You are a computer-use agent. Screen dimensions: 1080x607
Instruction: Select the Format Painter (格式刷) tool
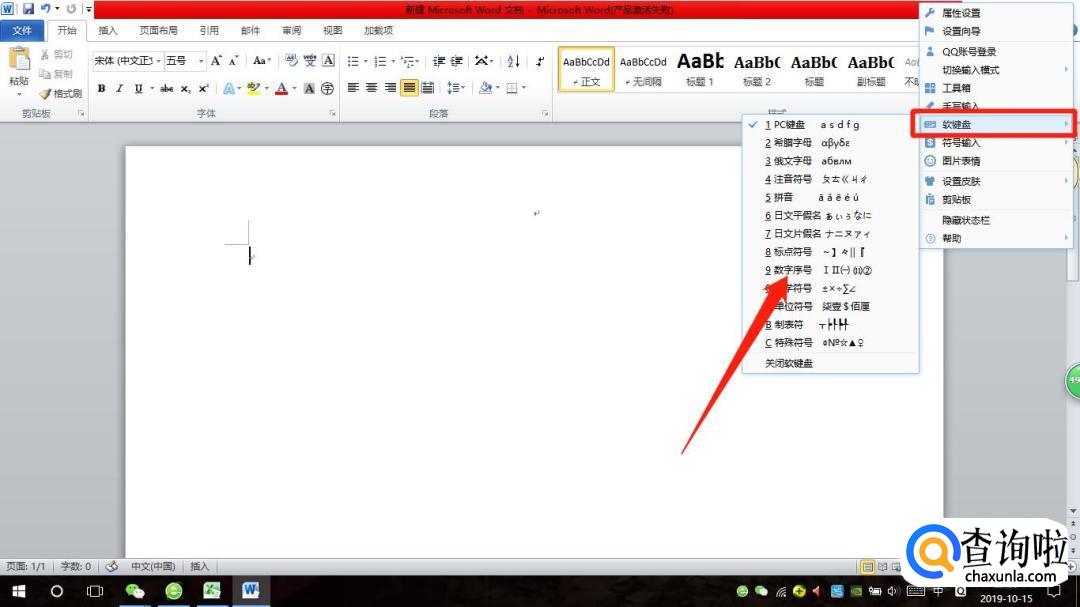coord(61,93)
